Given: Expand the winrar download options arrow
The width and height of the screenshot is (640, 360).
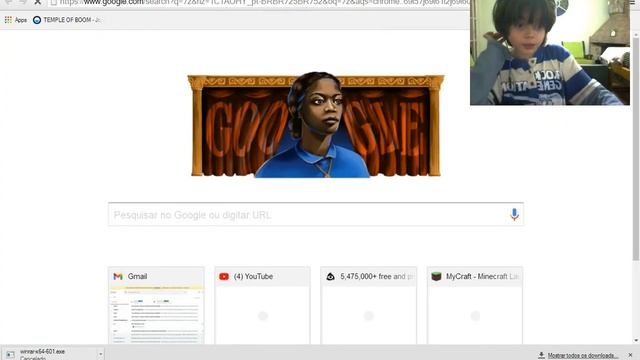Looking at the screenshot, I should 100,354.
